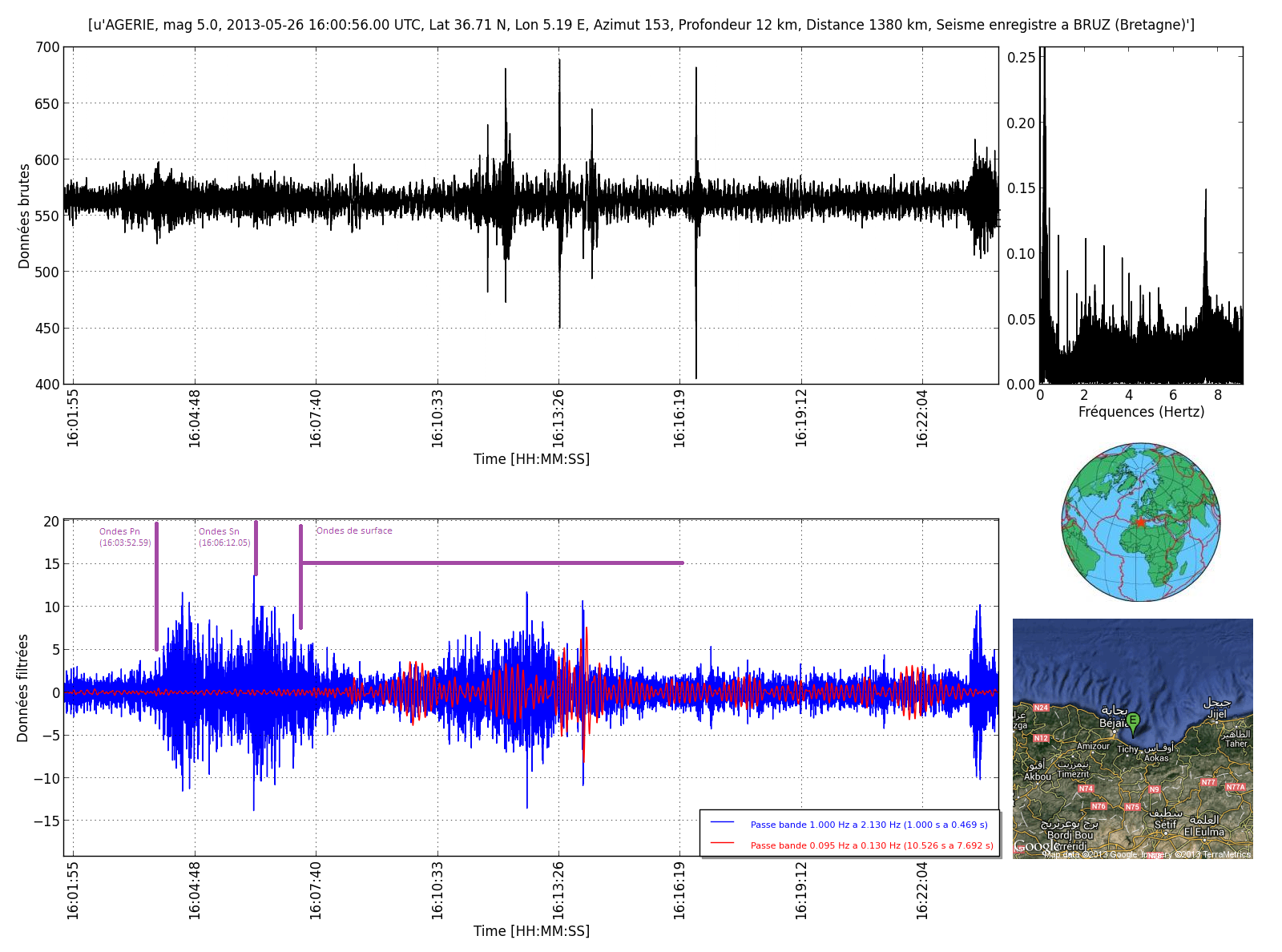Click the Ondes Sn arrival label
This screenshot has width=1282, height=952.
(x=219, y=532)
